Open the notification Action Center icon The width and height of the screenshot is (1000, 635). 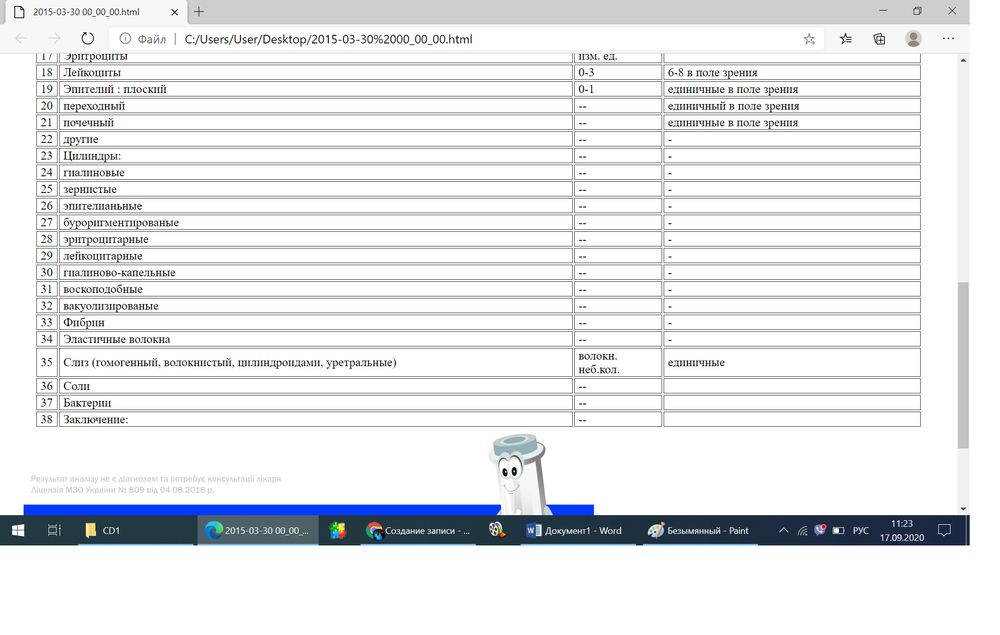944,531
